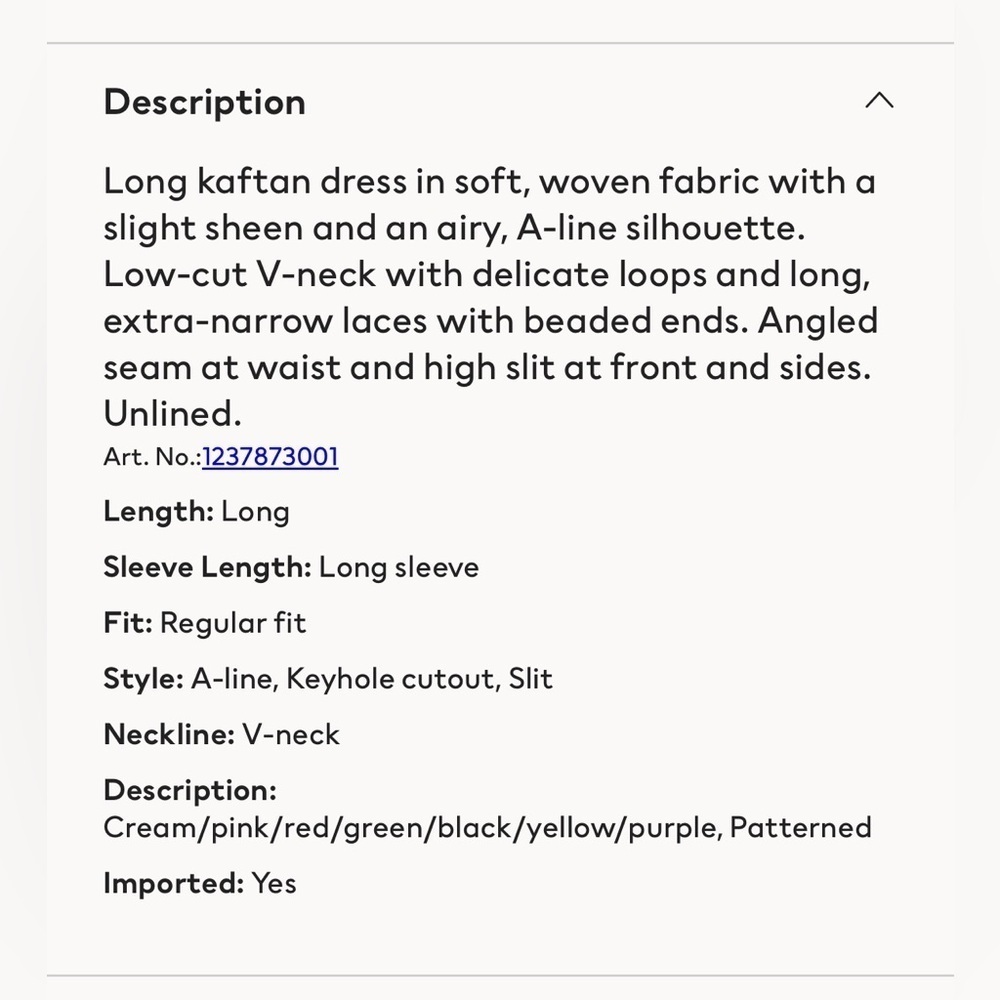Image resolution: width=1000 pixels, height=1000 pixels.
Task: Click the 'Art. No.:' label
Action: (x=152, y=457)
